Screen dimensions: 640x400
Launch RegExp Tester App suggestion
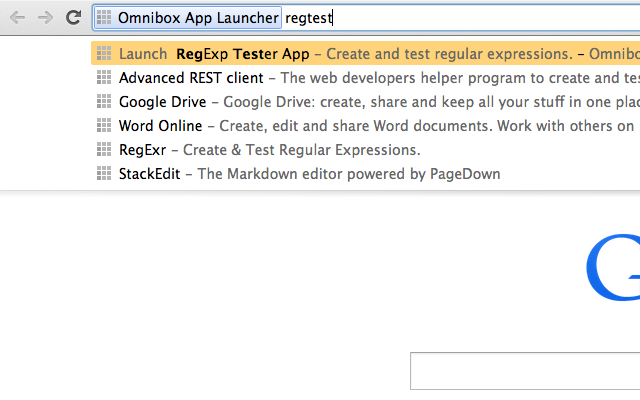pos(365,53)
